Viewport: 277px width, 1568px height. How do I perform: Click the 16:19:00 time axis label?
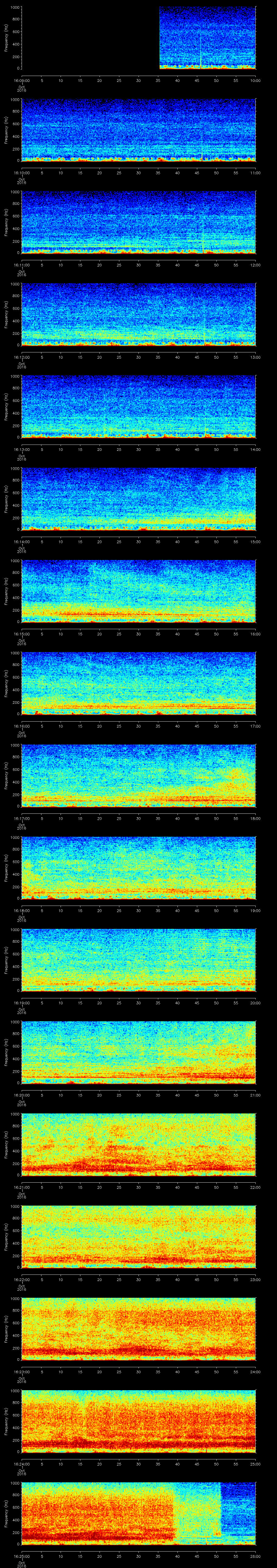click(x=21, y=1003)
